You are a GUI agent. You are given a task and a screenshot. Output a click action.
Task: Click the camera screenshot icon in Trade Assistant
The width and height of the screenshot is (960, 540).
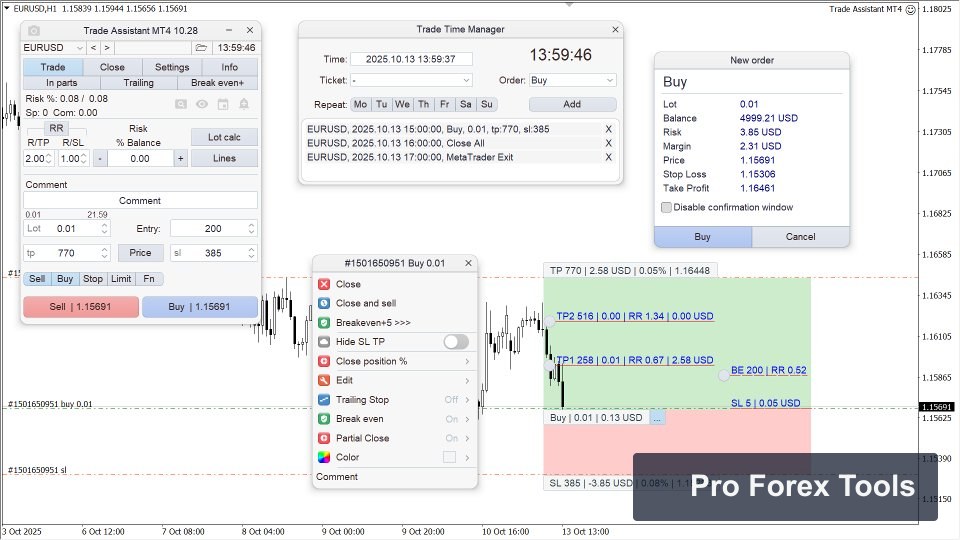coord(34,31)
